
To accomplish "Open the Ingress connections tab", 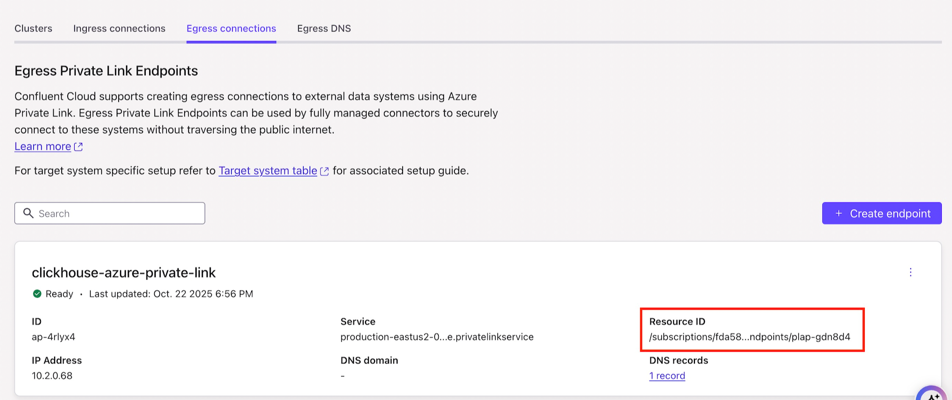I will pyautogui.click(x=119, y=28).
